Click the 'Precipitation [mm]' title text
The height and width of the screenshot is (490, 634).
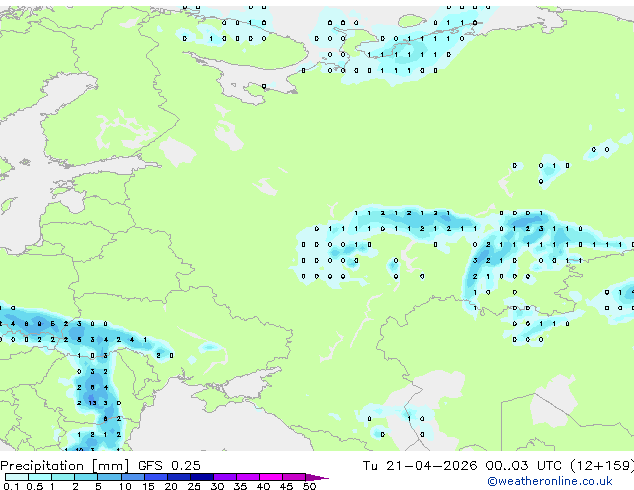pyautogui.click(x=65, y=466)
